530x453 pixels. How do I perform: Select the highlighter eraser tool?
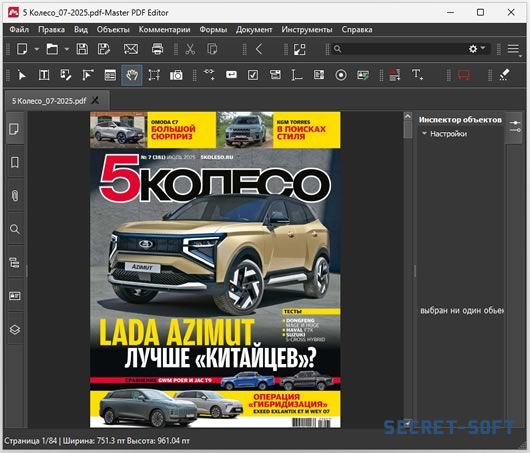click(504, 75)
